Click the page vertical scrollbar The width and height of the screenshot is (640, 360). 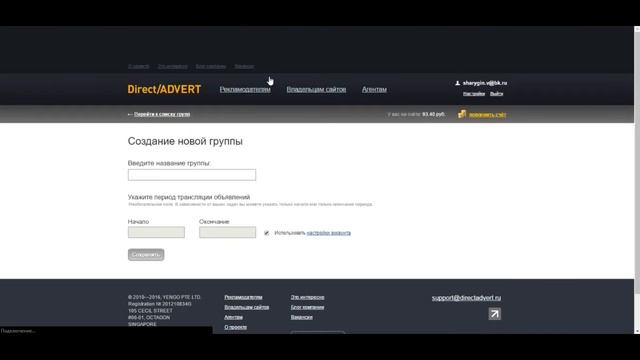click(x=637, y=180)
